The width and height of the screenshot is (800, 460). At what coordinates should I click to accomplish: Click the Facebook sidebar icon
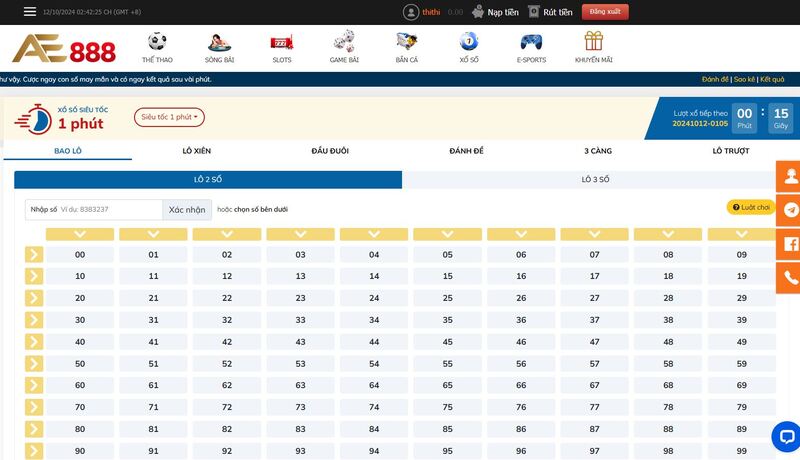[x=790, y=244]
